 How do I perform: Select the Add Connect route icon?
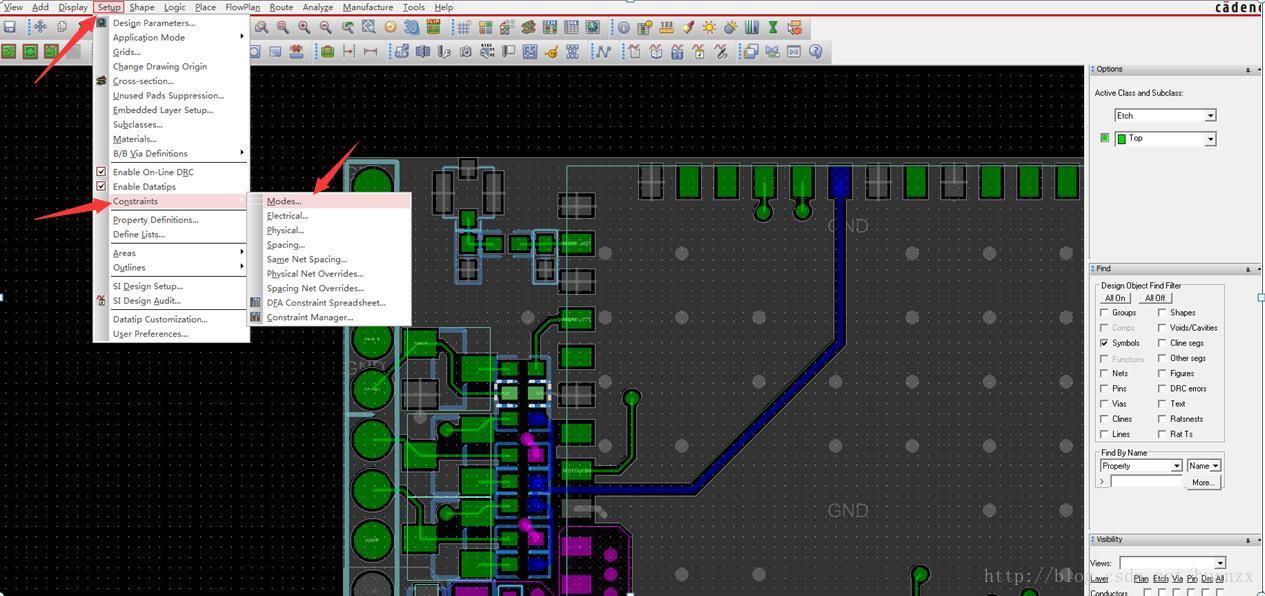click(603, 51)
